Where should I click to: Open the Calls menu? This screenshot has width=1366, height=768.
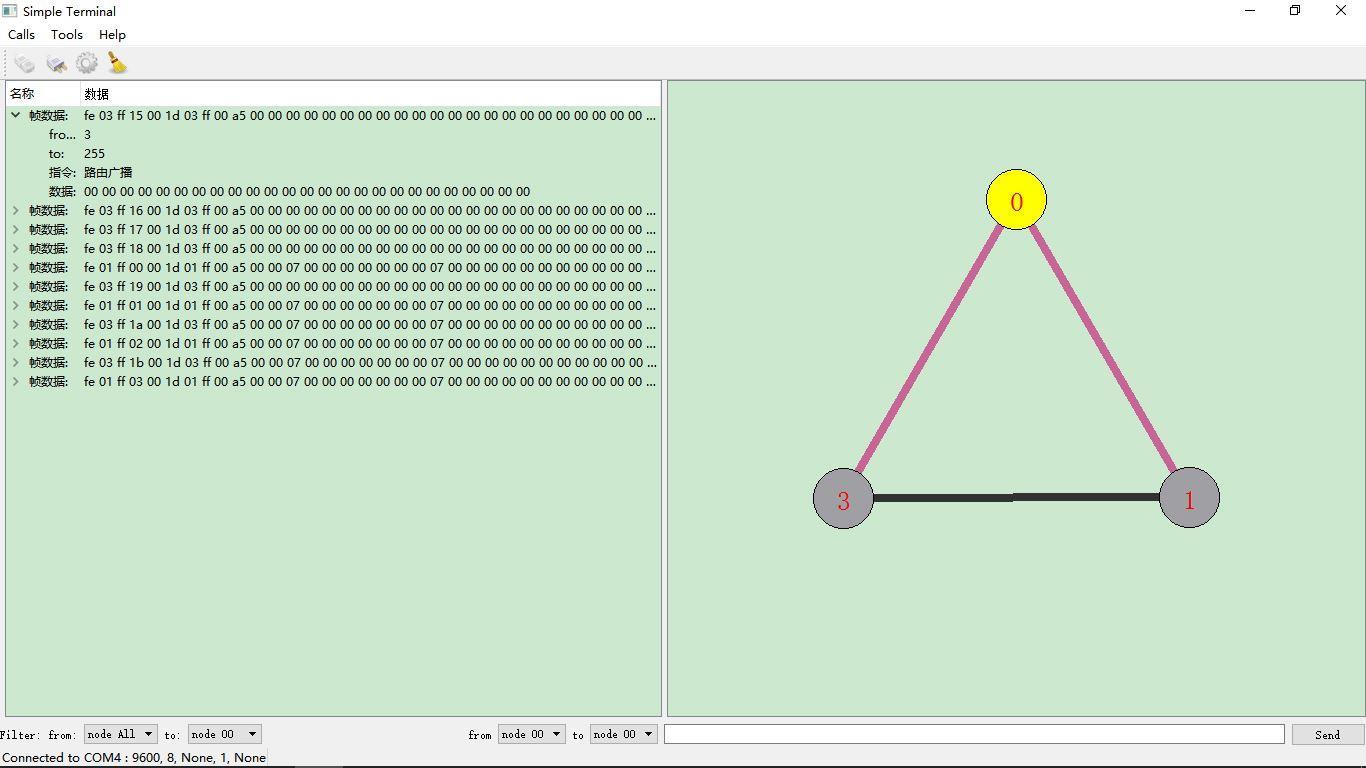[21, 34]
